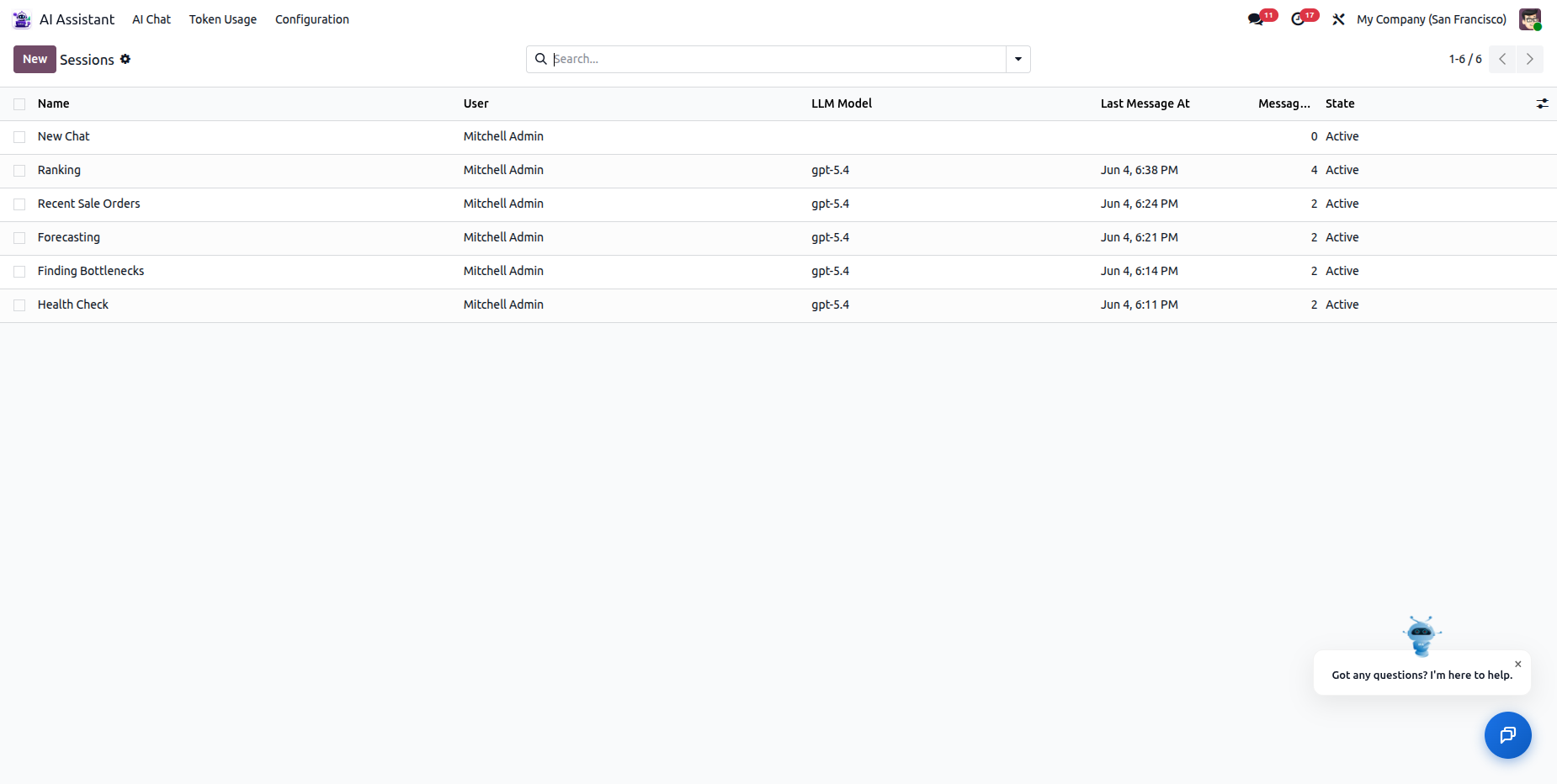Sort by State column header
Viewport: 1557px width, 784px height.
(x=1340, y=103)
